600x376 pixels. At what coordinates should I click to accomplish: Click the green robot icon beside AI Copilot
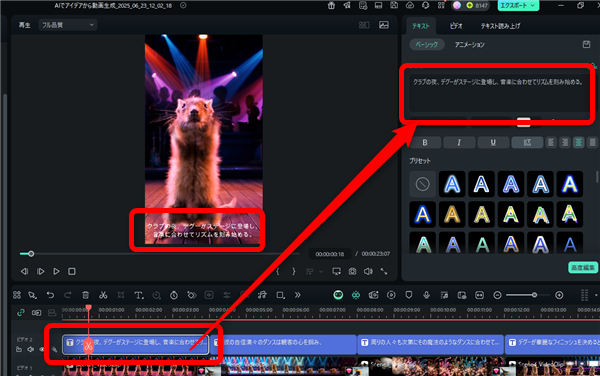[356, 295]
